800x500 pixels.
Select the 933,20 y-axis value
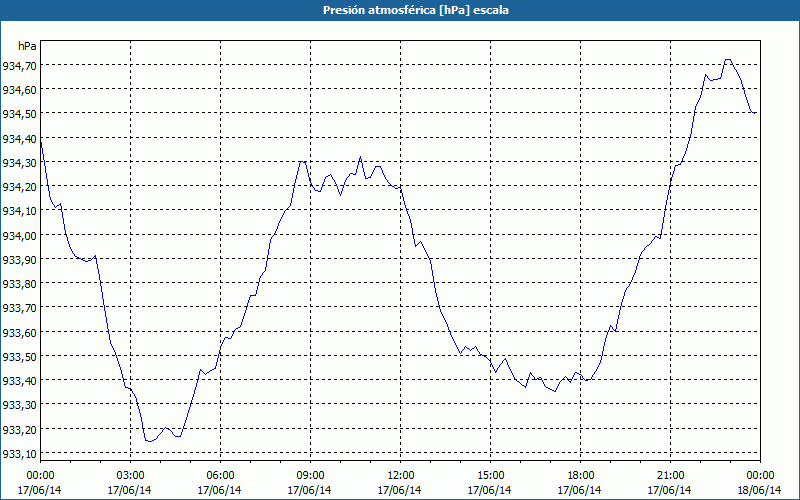click(20, 429)
